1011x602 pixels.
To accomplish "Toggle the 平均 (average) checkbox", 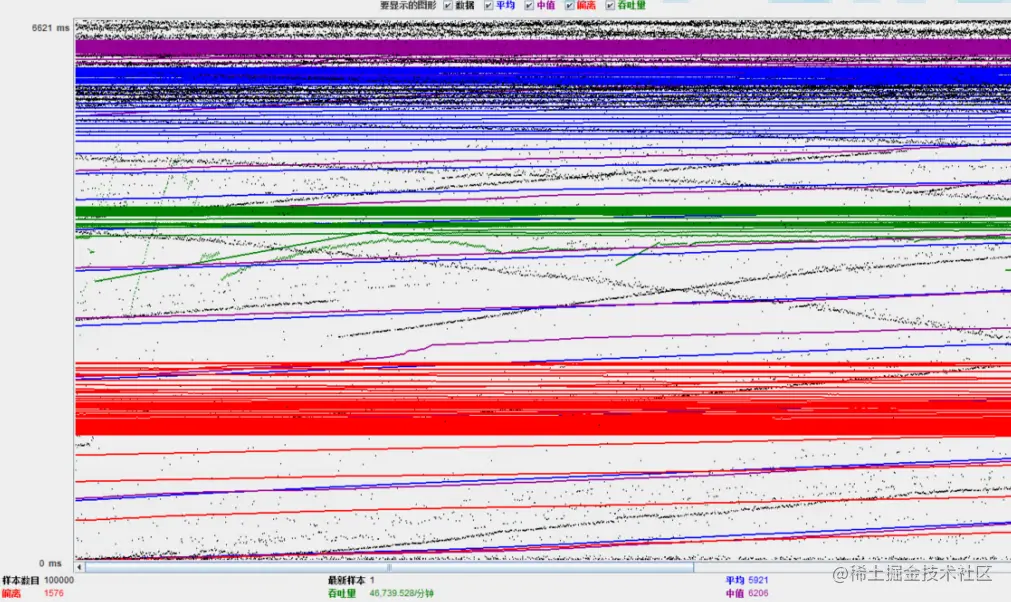I will coord(489,5).
